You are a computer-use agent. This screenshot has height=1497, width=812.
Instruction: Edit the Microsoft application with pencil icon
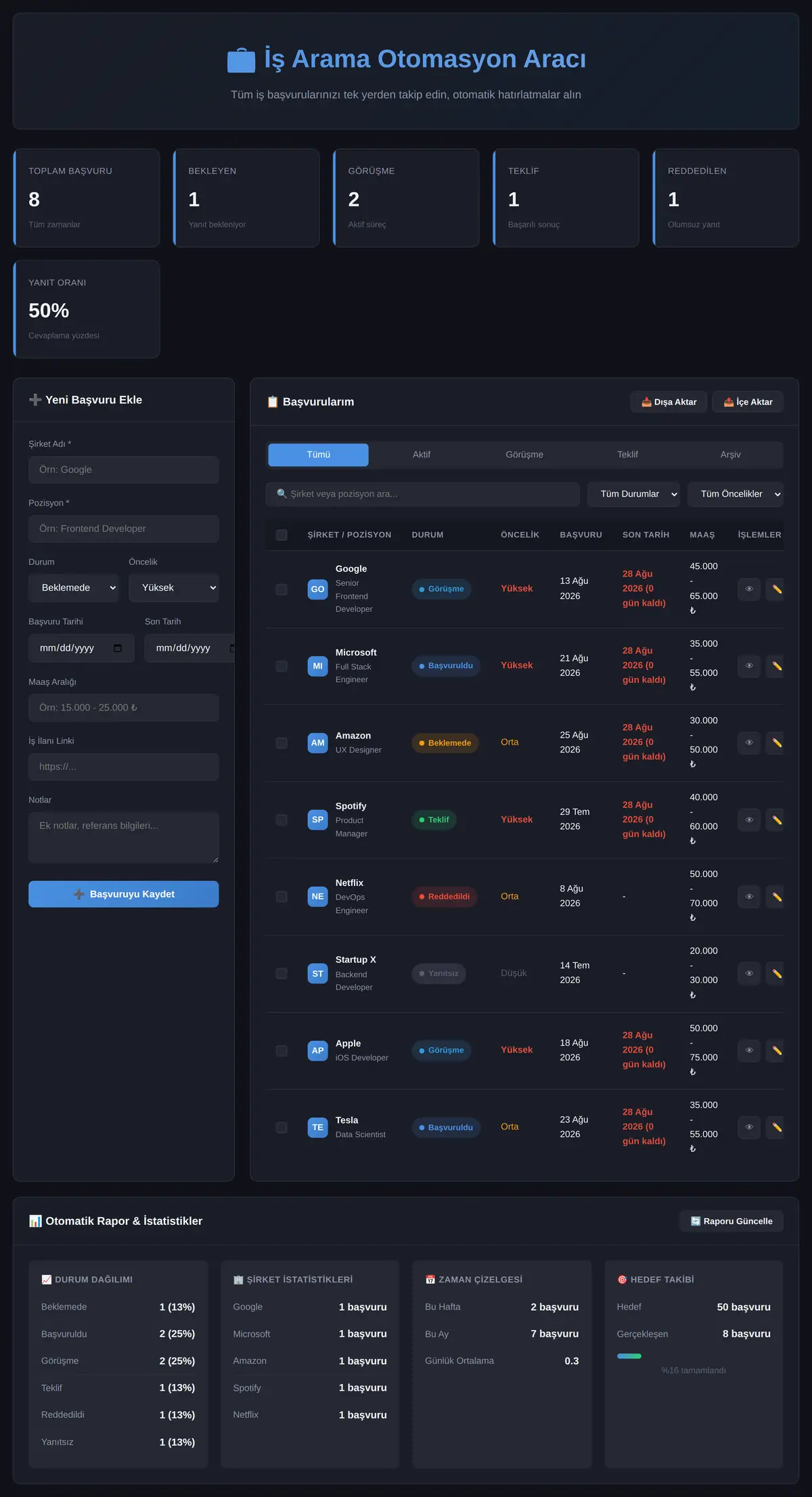(775, 666)
